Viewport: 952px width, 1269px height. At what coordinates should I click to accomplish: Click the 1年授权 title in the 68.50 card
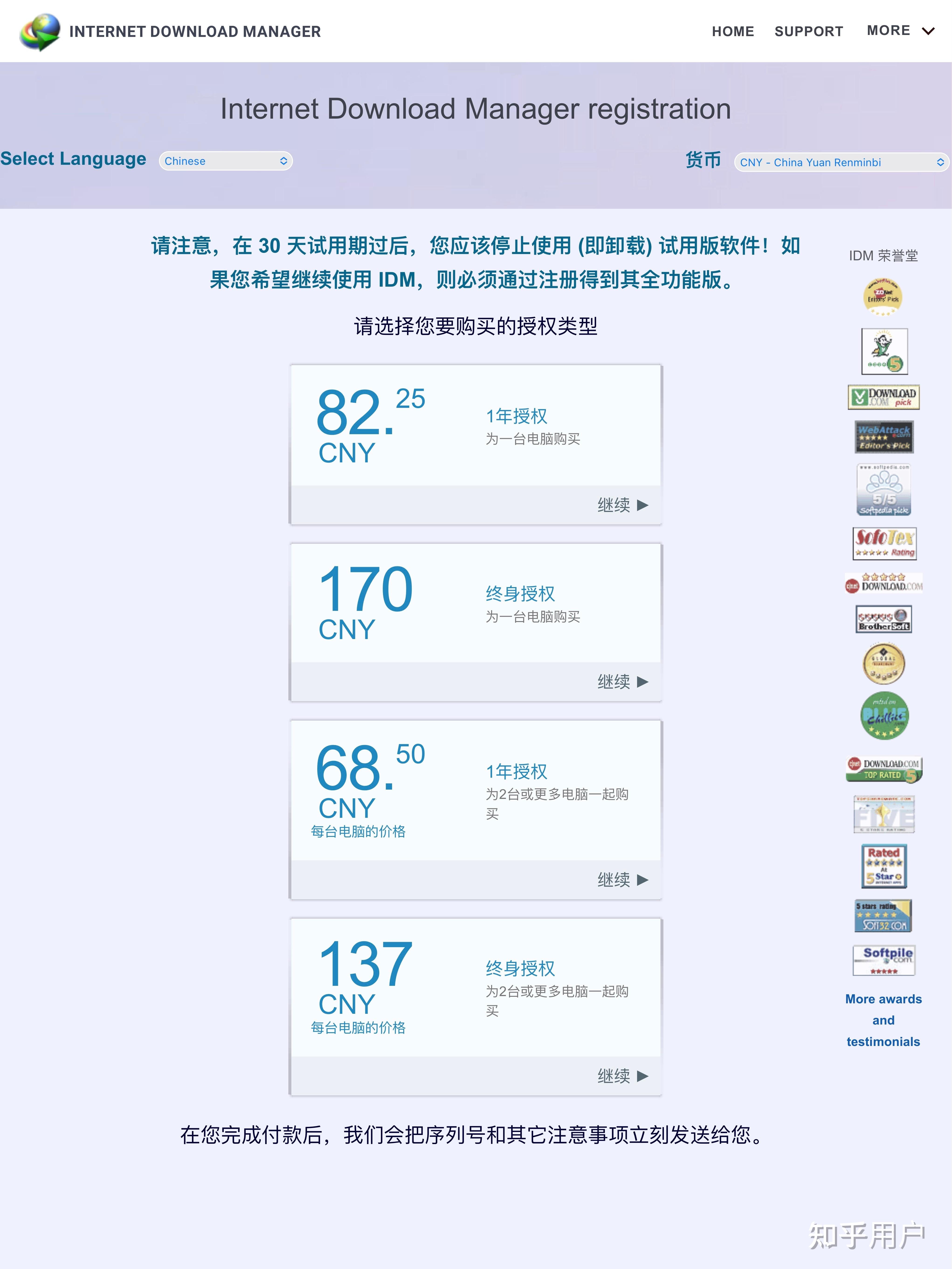click(517, 772)
